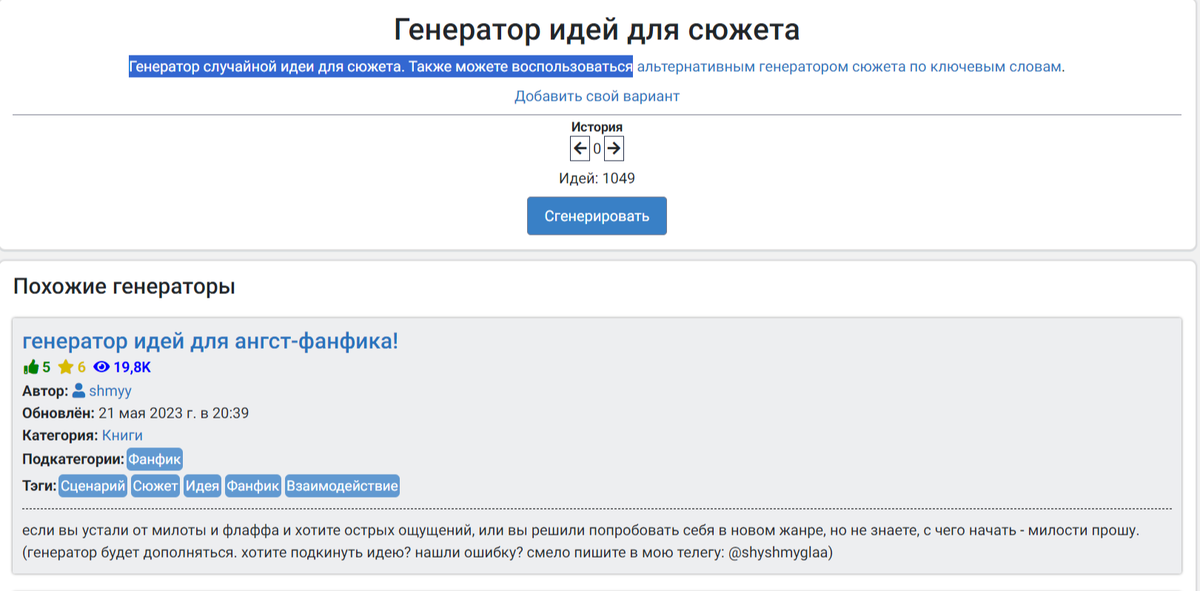Select the Фанфик tag in the tags row

[251, 485]
